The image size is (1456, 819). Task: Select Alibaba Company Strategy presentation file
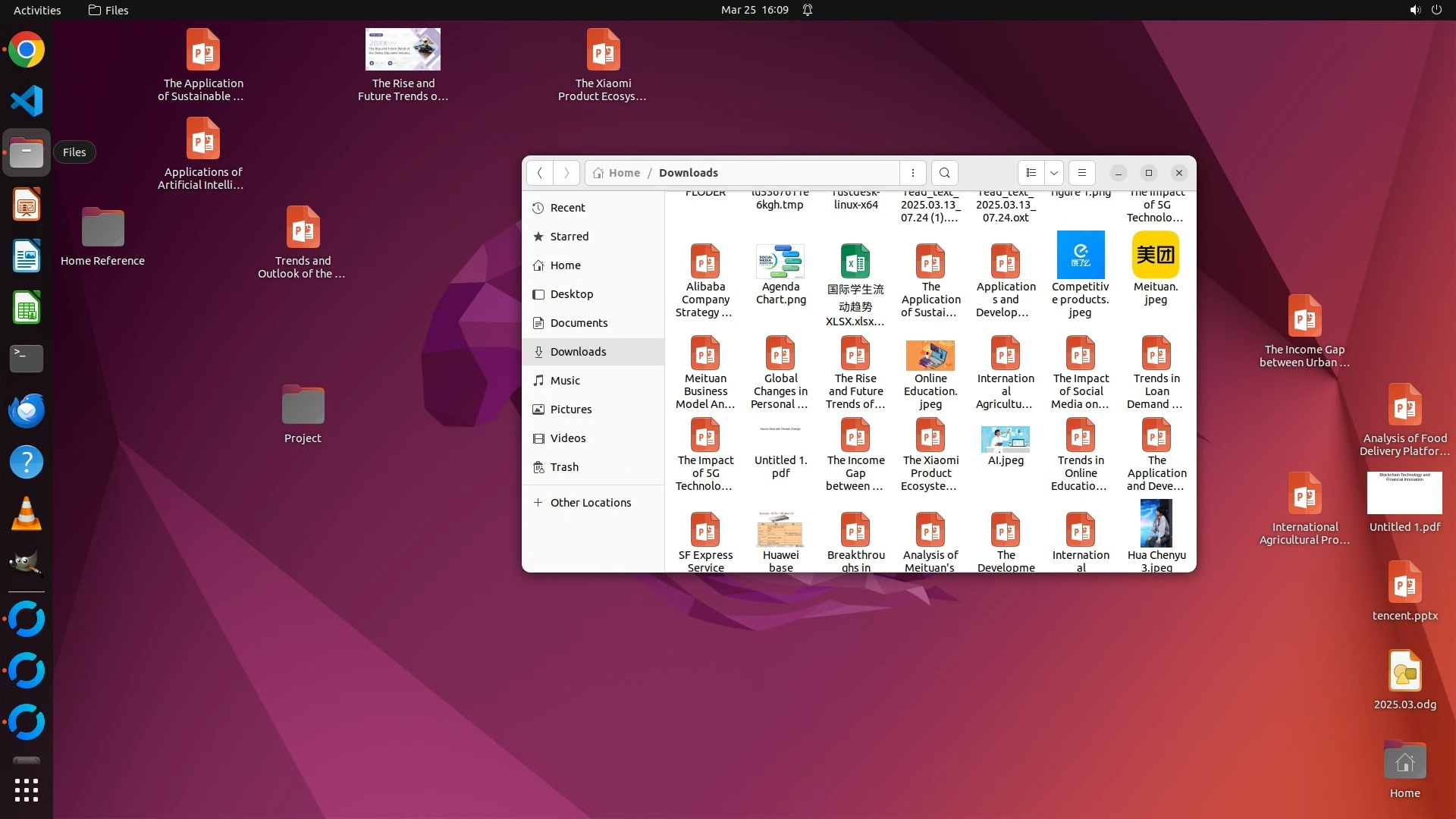(705, 262)
